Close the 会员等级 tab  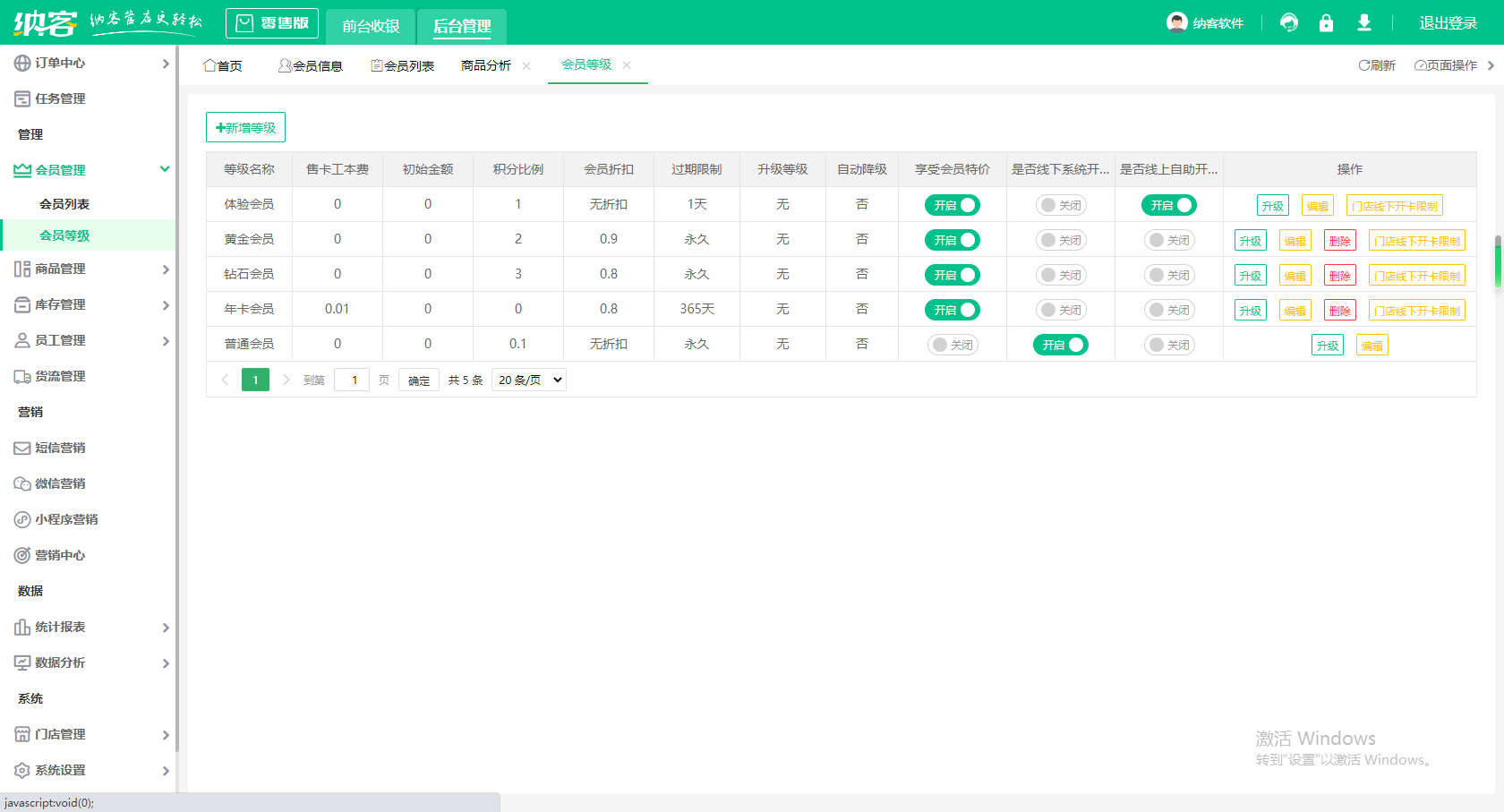[627, 64]
